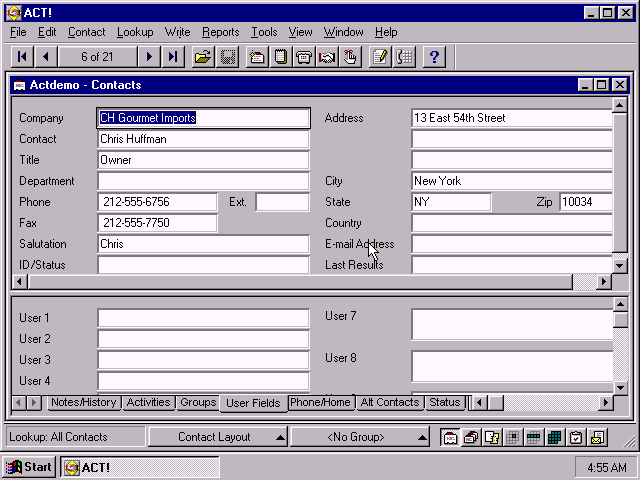Click the notepad icon to insert a note
Viewport: 640px width, 480px height.
[x=280, y=57]
